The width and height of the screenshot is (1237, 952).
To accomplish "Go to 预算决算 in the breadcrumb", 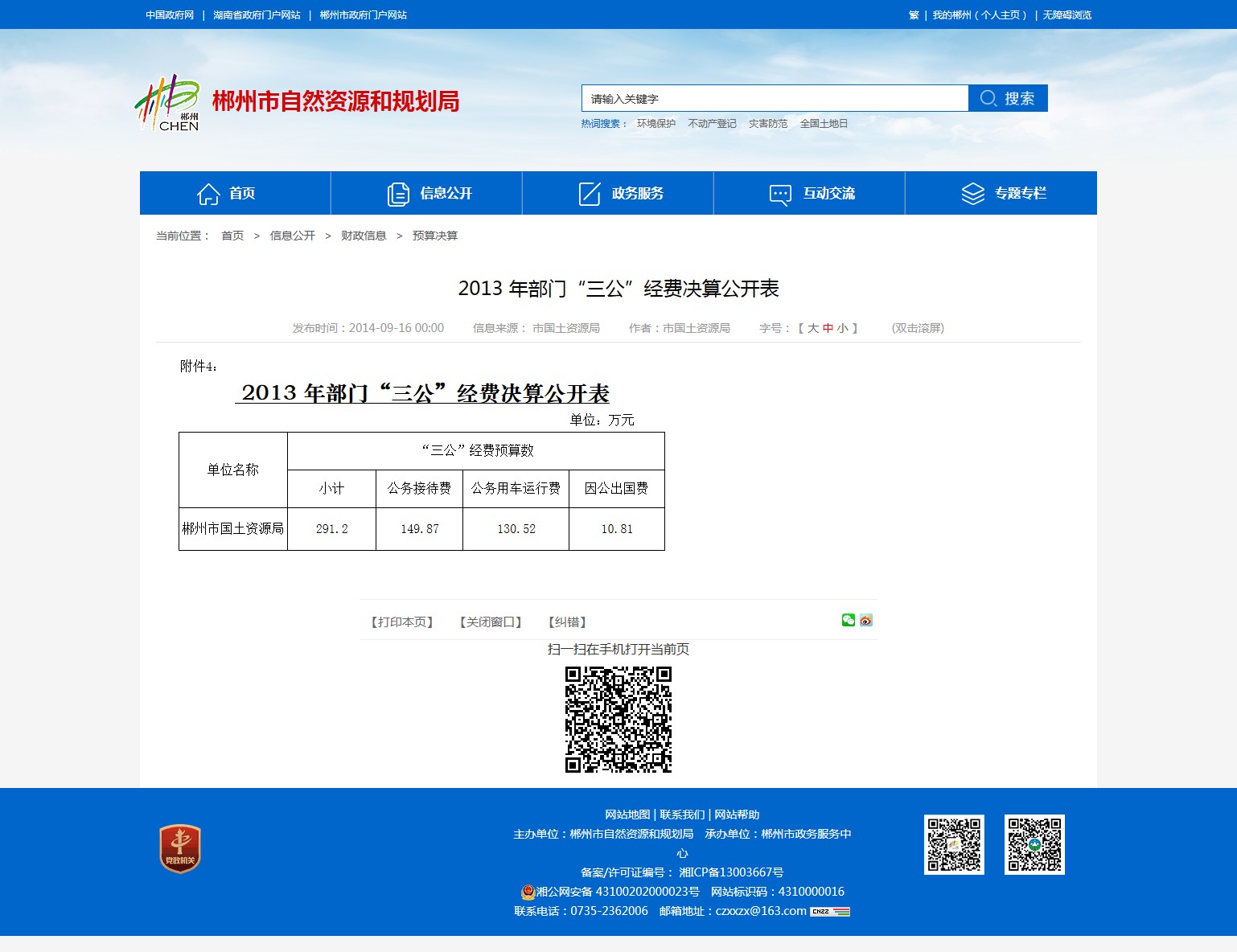I will [x=435, y=236].
